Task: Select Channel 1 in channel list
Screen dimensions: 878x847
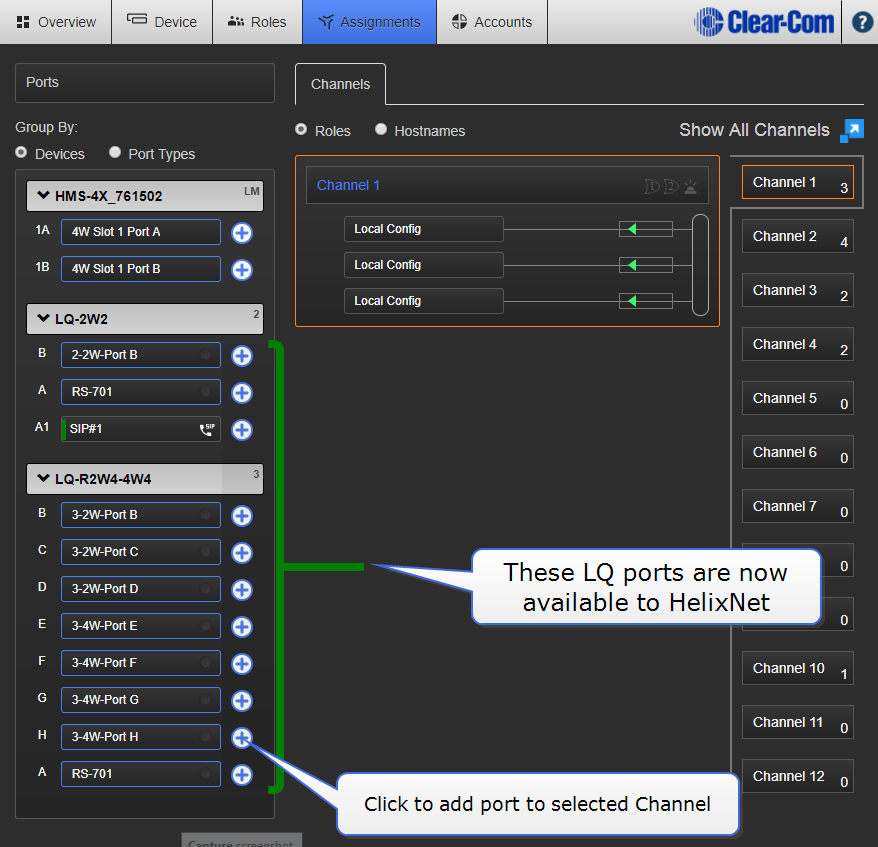Action: pos(798,182)
